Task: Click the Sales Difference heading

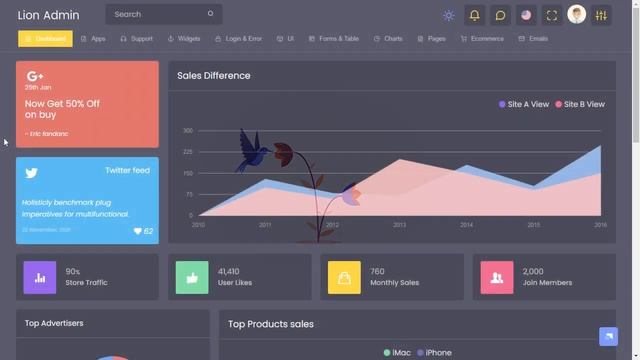Action: [x=213, y=76]
